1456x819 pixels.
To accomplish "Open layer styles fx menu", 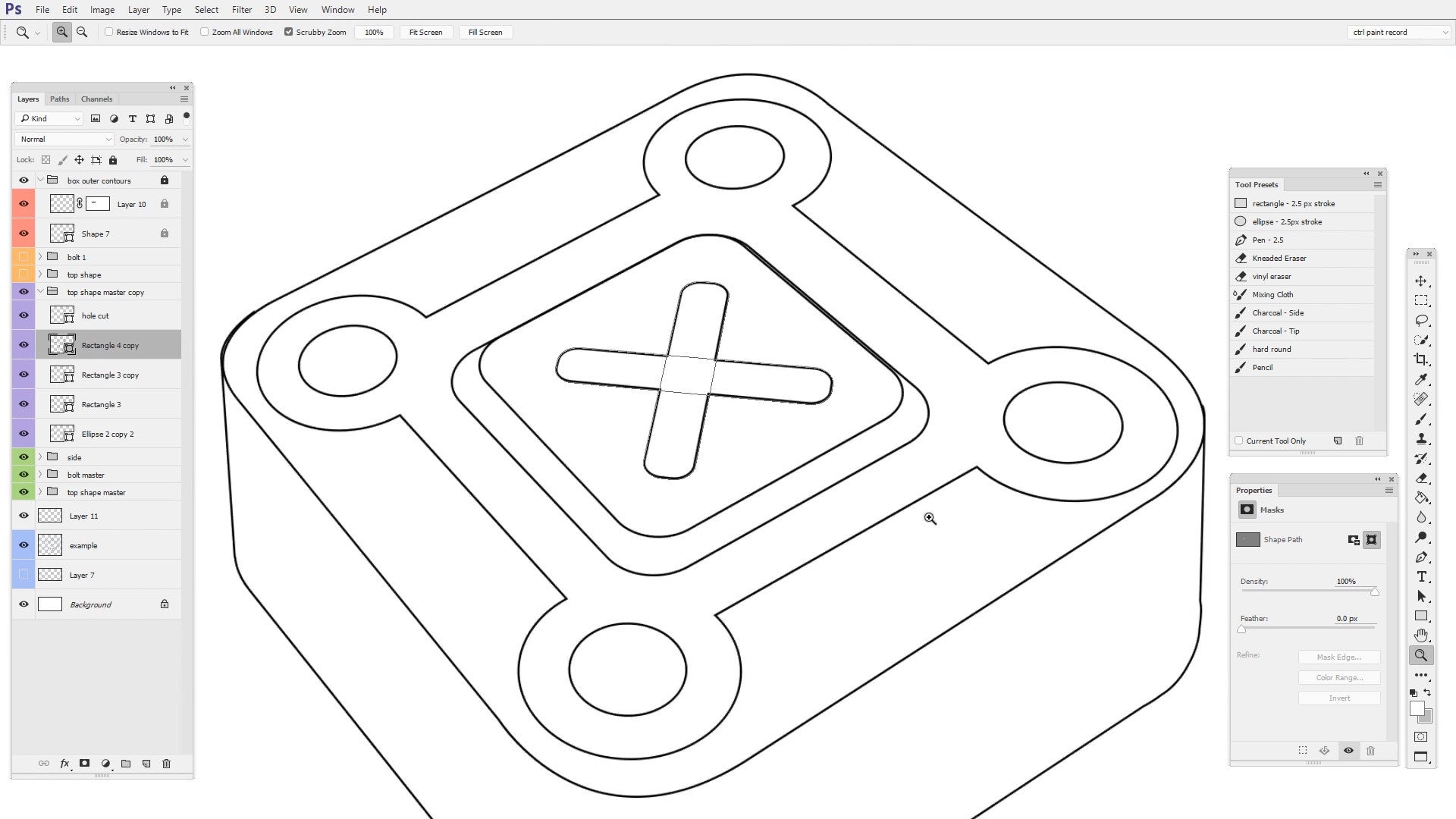I will (64, 764).
